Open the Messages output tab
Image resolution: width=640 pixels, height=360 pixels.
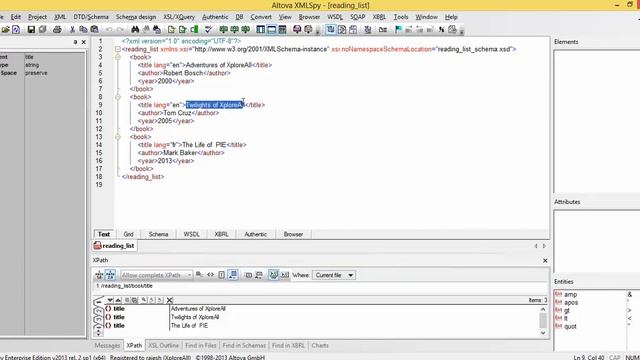tap(107, 346)
